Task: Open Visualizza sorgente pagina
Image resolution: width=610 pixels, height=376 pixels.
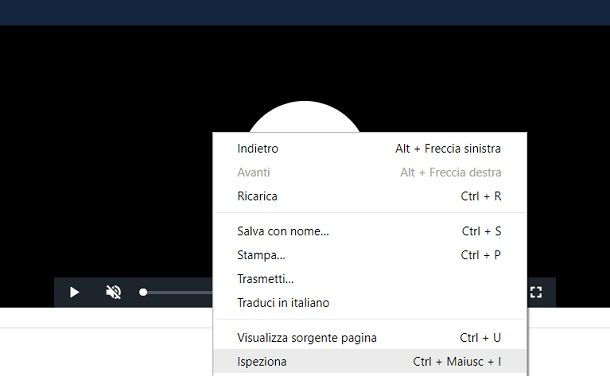Action: 370,338
